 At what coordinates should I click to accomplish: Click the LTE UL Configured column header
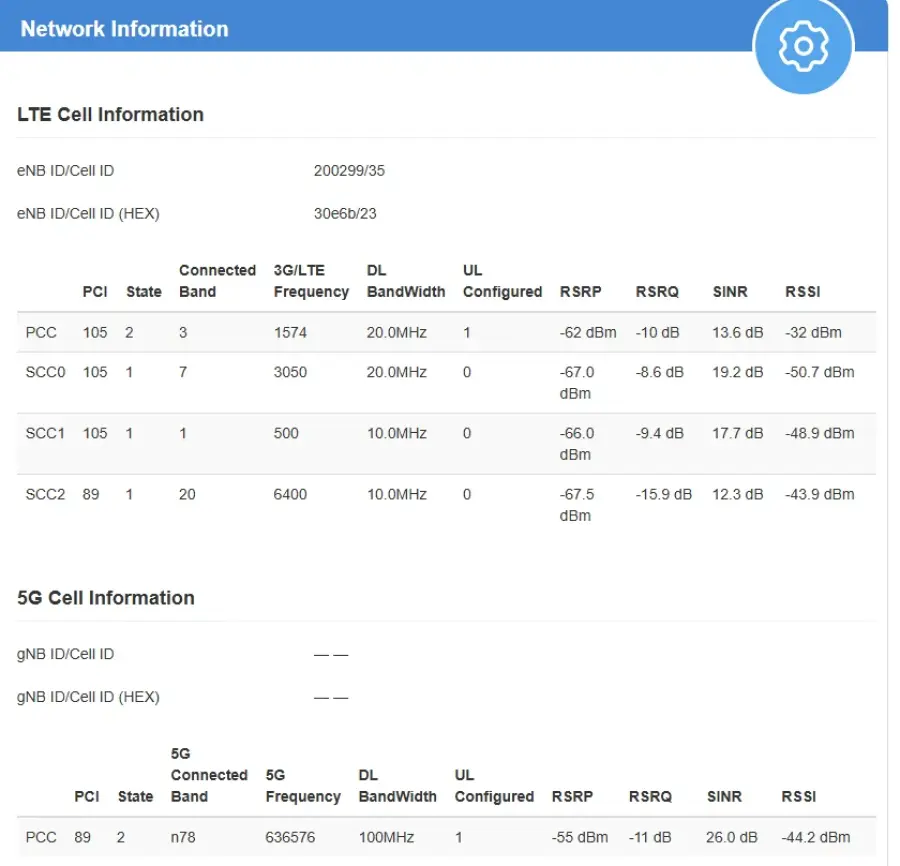[502, 281]
